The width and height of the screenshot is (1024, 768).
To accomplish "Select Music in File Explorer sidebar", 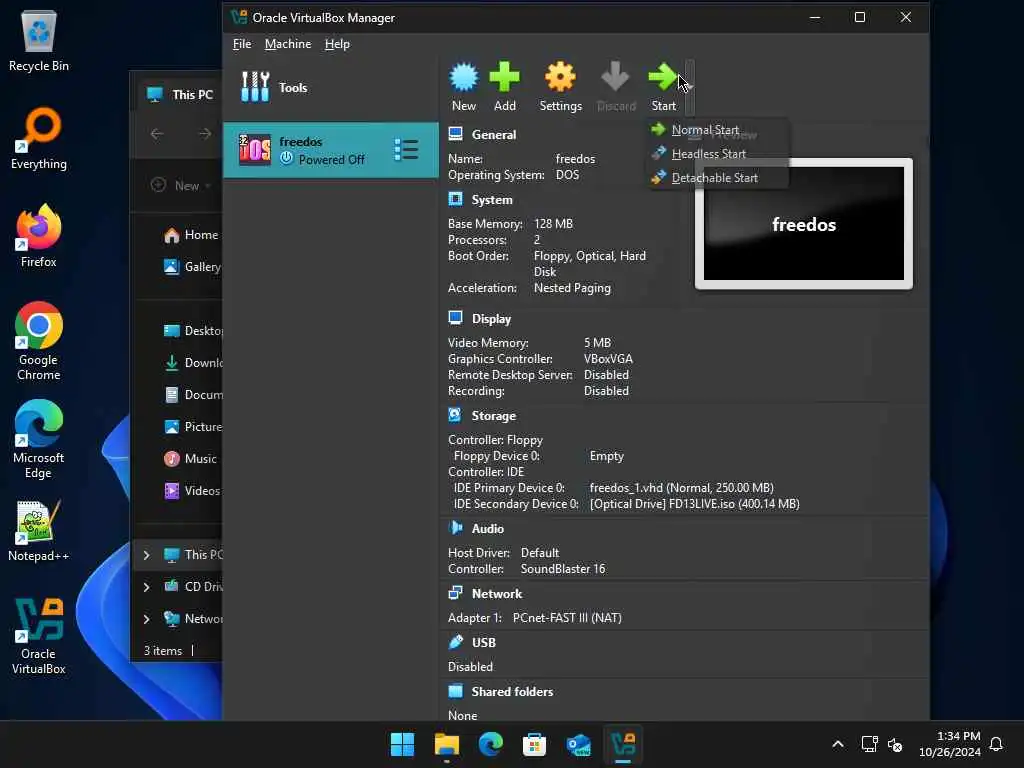I will (x=190, y=459).
